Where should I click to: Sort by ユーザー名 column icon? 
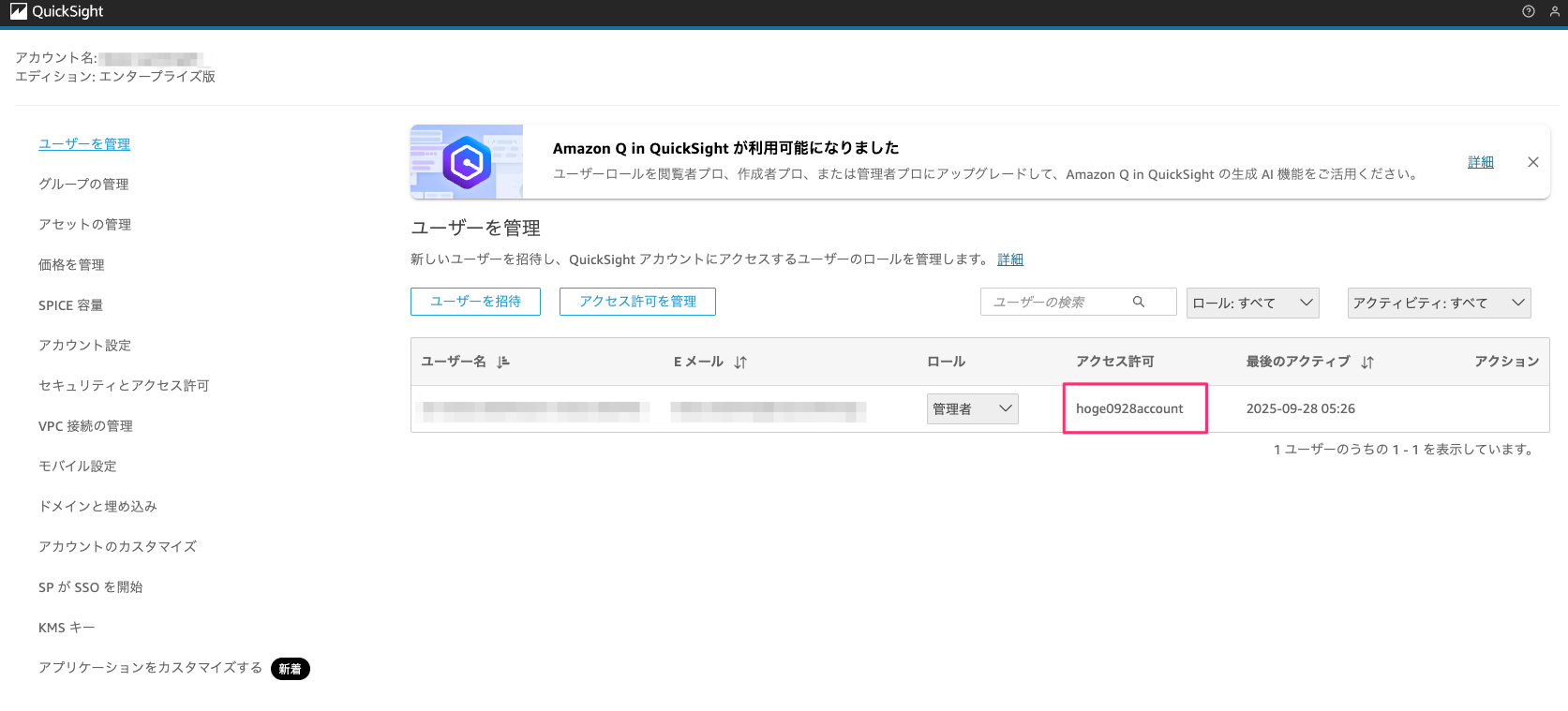coord(503,362)
